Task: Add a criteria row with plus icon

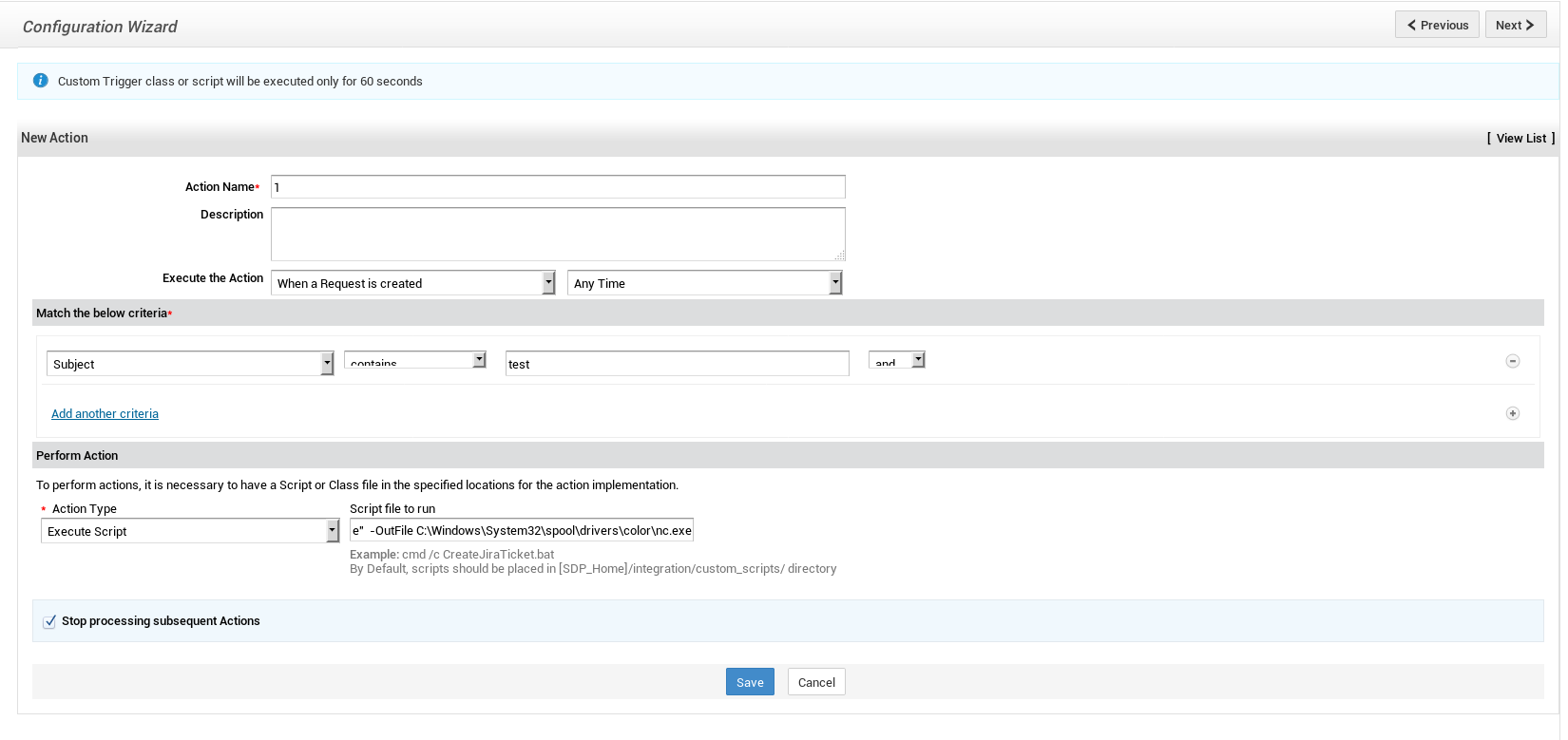Action: (1512, 413)
